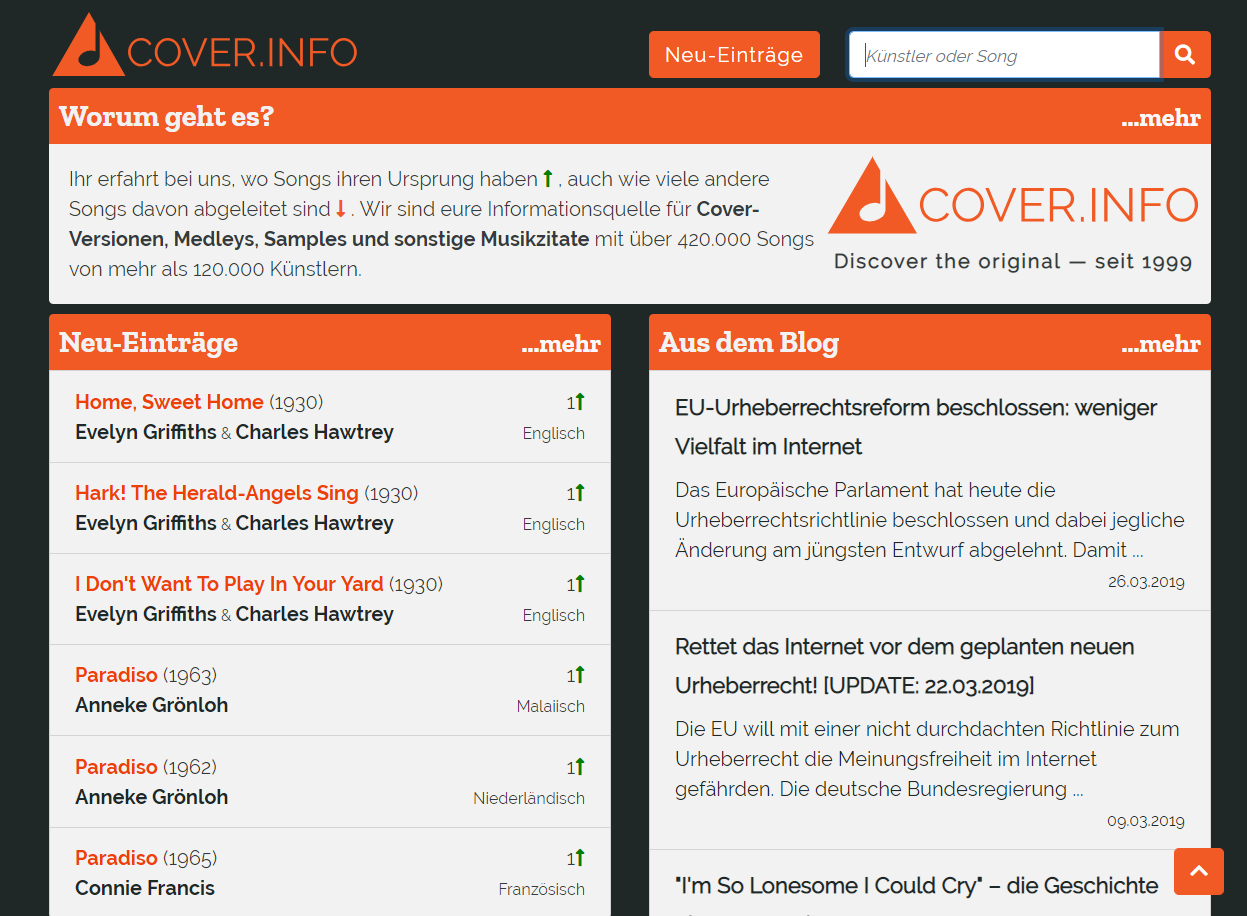
Task: Open the Paradiso (1963) song entry
Action: tap(116, 675)
